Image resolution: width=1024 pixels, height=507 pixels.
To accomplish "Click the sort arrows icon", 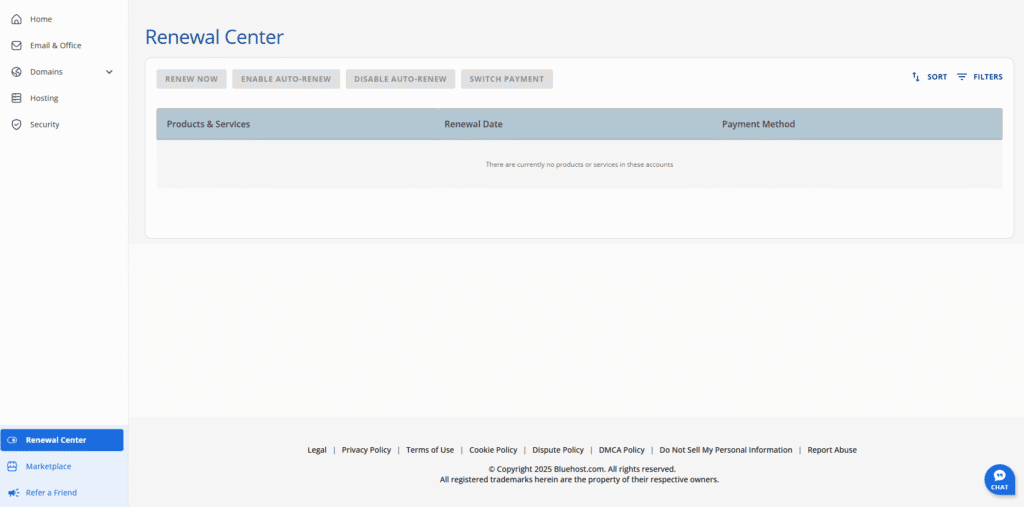I will pyautogui.click(x=916, y=77).
